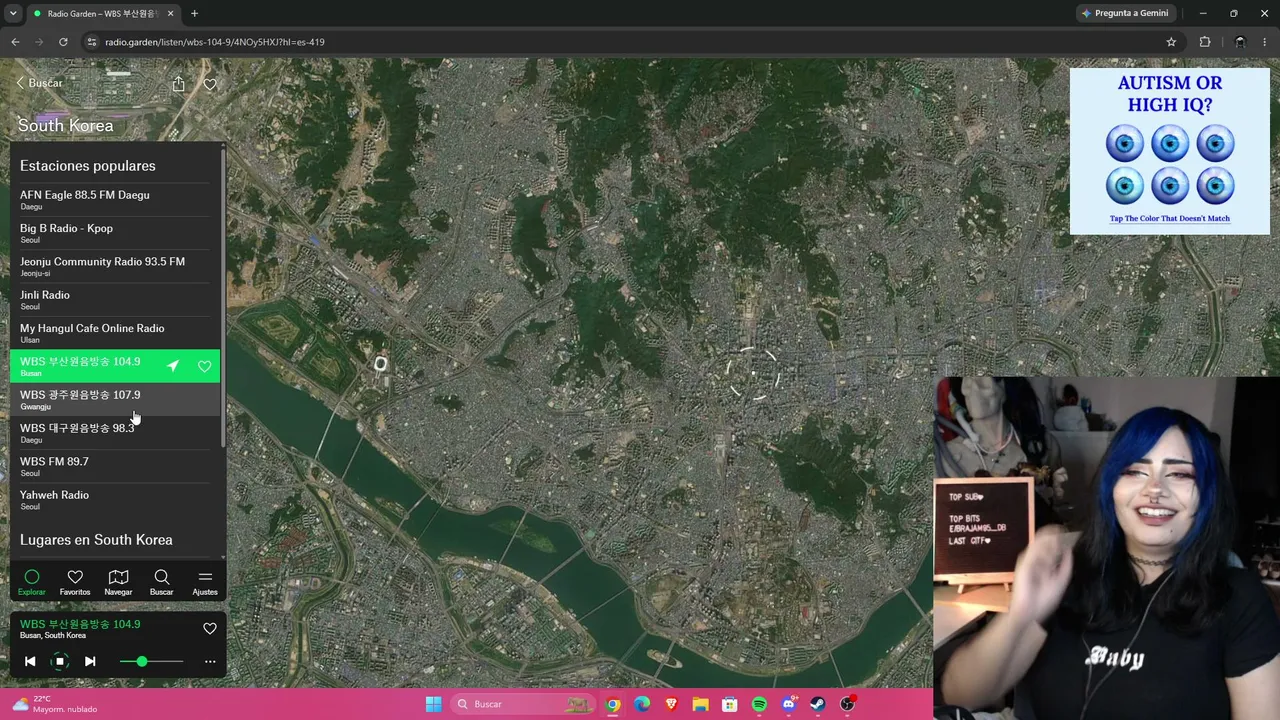
Task: Open Spotify from the taskbar
Action: [759, 704]
